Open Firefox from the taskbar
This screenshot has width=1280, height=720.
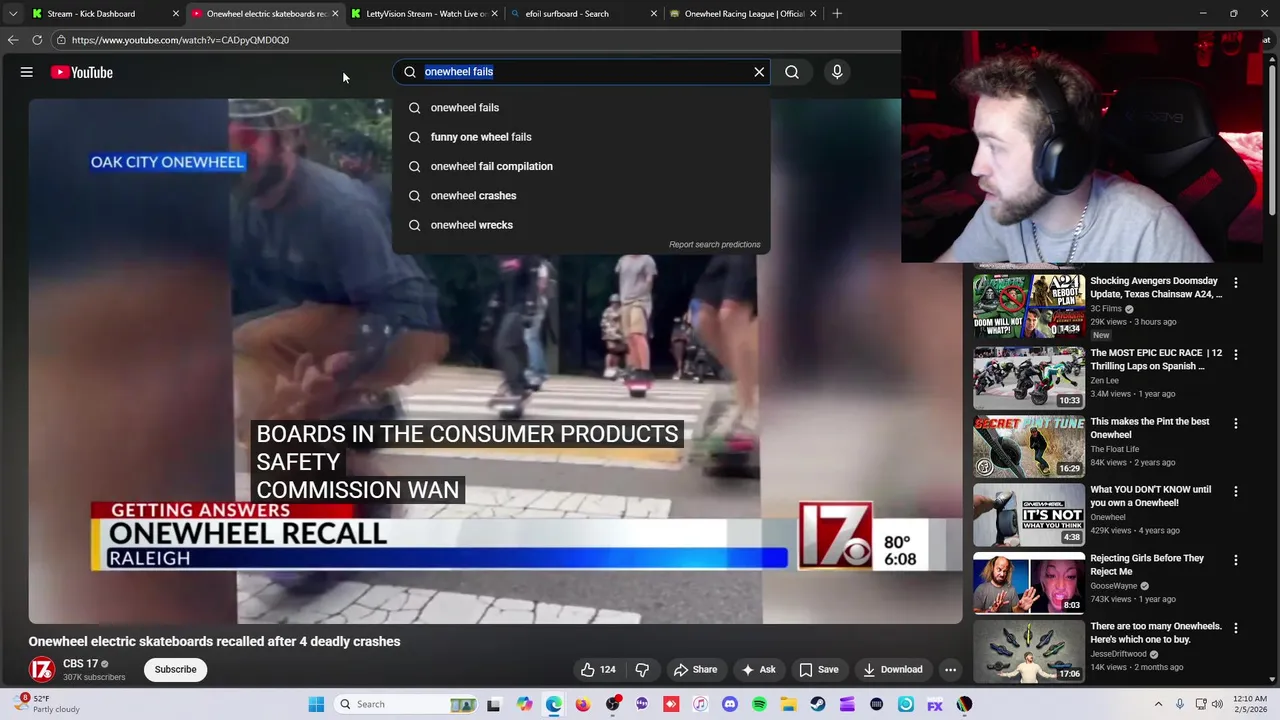pyautogui.click(x=583, y=704)
